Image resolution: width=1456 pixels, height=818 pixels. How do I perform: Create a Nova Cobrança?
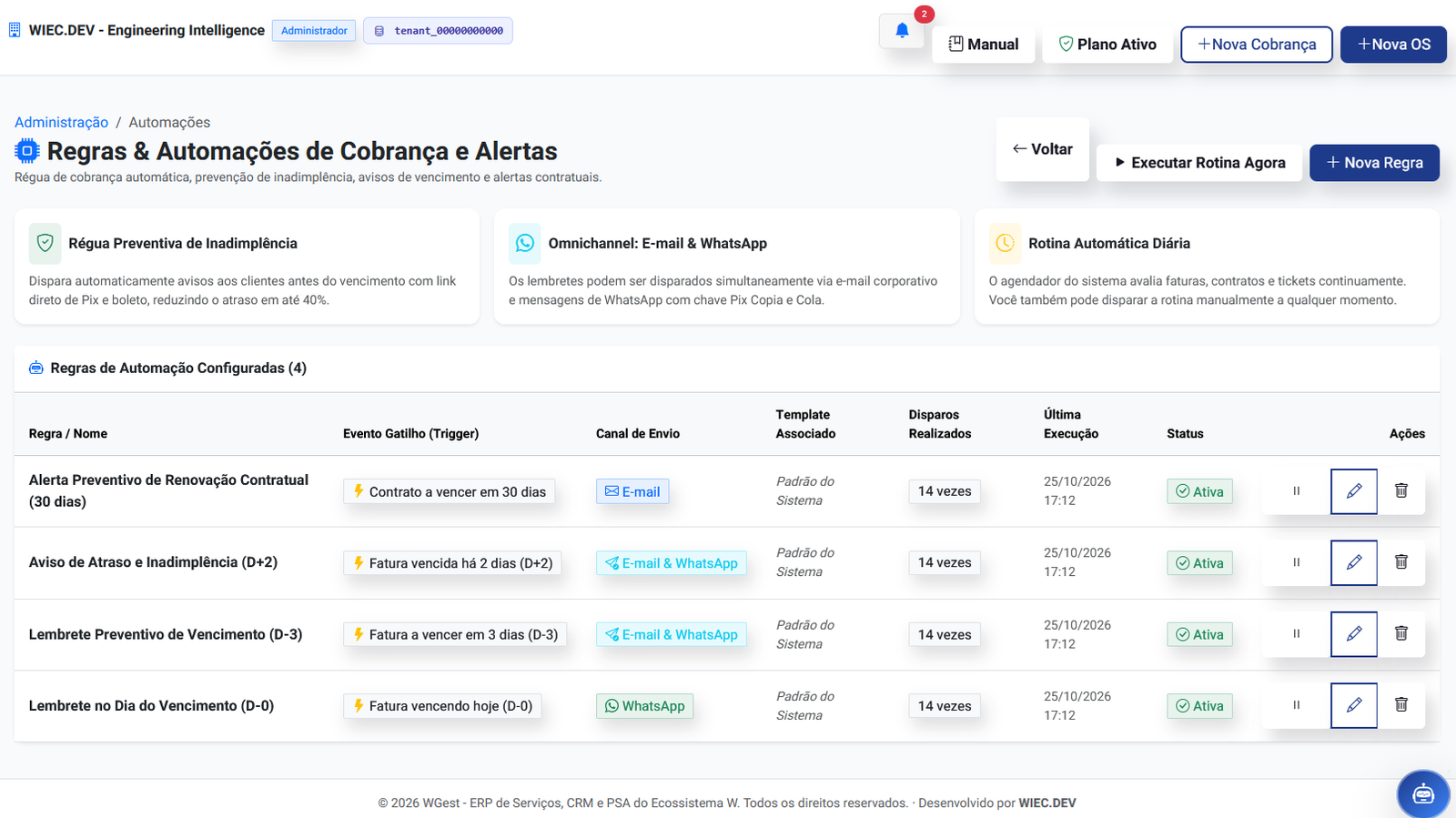pos(1257,45)
